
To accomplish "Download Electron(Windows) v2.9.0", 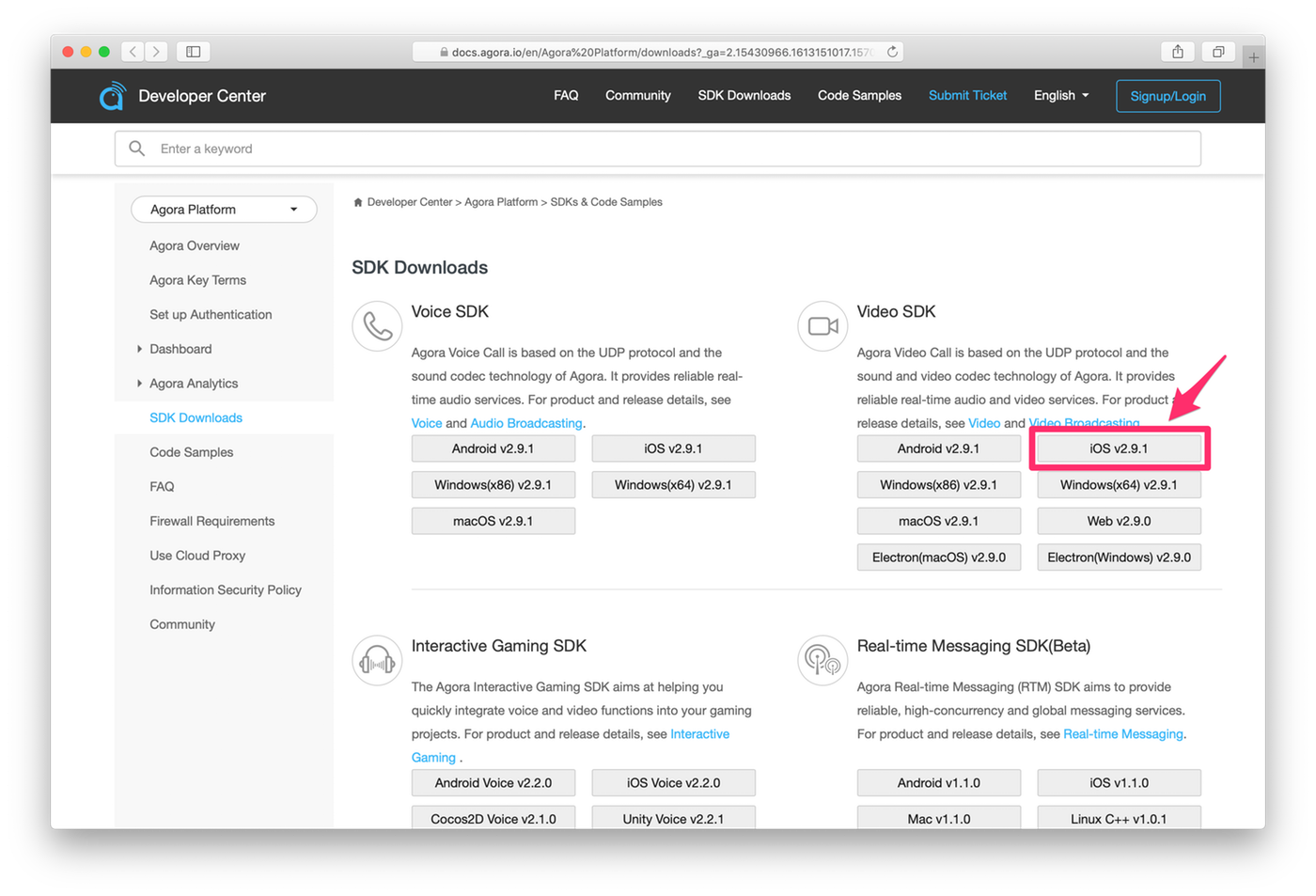I will pos(1119,558).
